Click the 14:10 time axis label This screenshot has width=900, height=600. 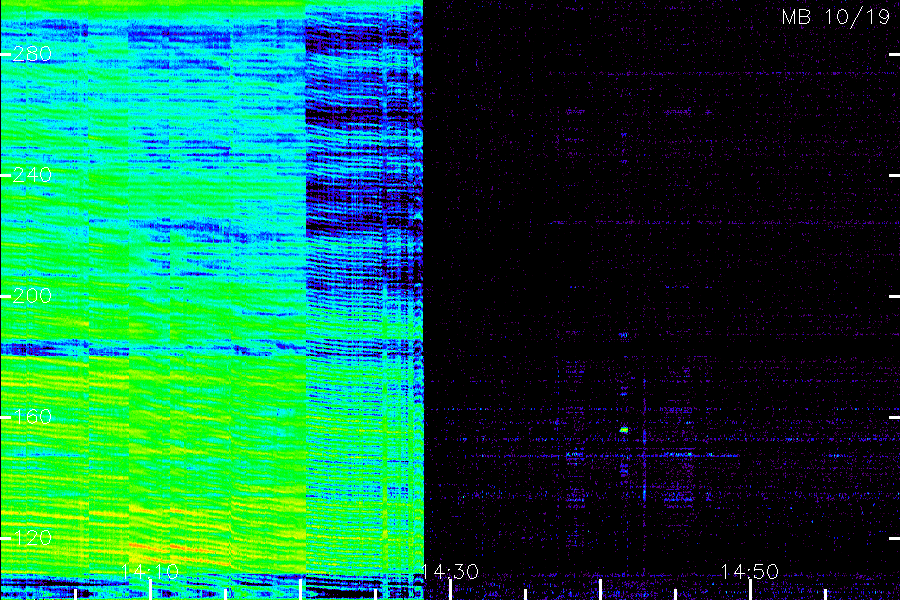pos(150,571)
